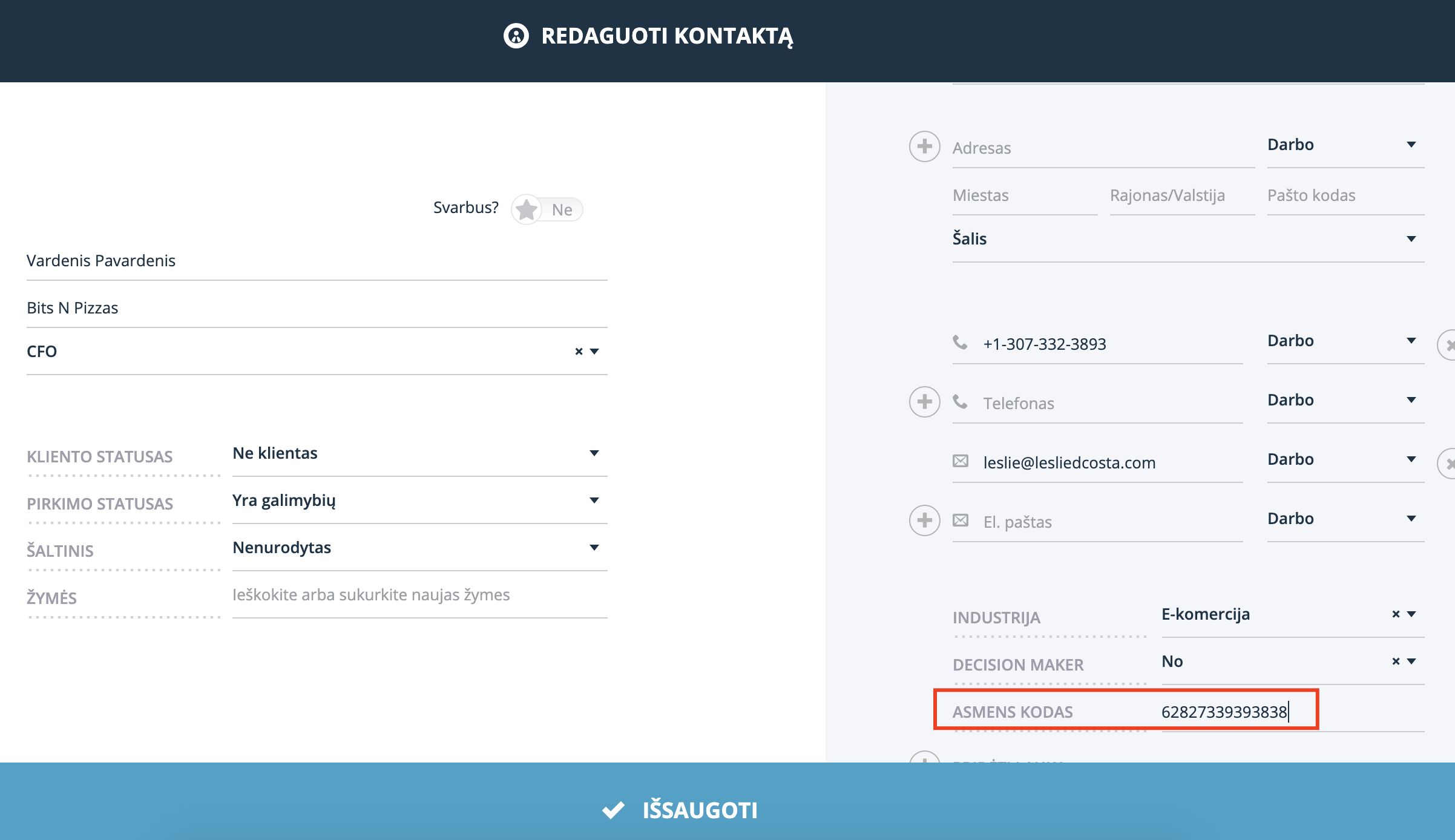Screen dimensions: 1455x840
Task: Click the plus icon beside El. paštas
Action: click(x=924, y=520)
